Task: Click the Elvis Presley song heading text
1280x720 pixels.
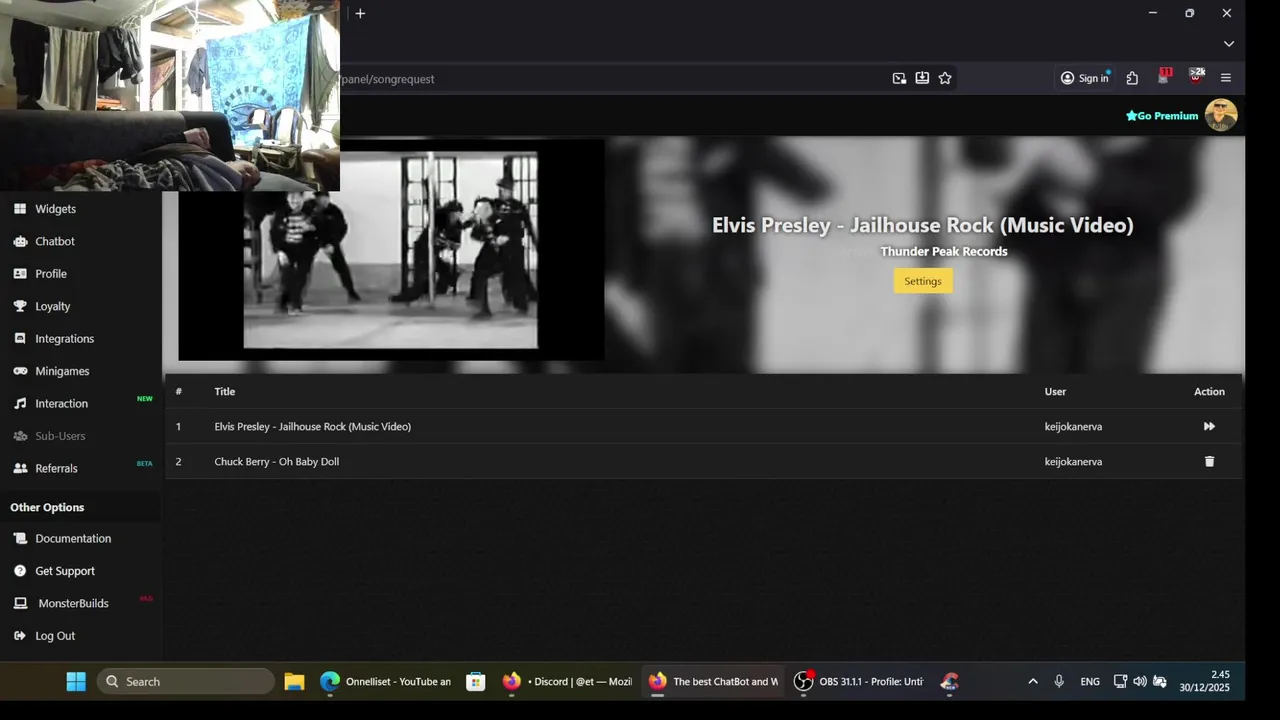Action: [x=923, y=225]
